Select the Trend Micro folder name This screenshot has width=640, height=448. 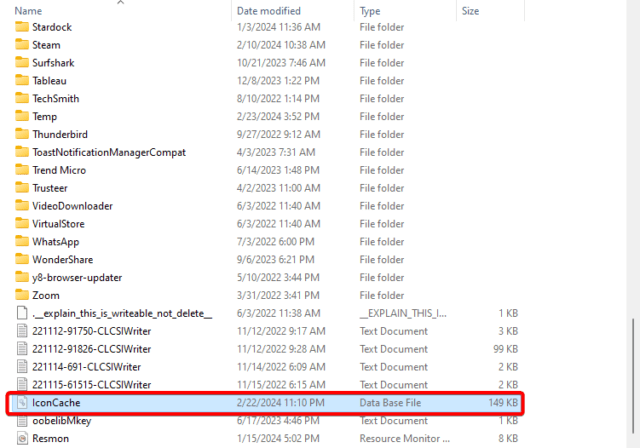[59, 170]
